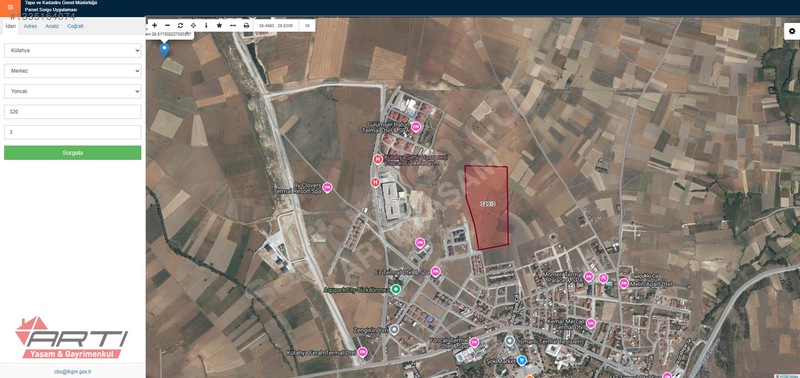Select Termal Marcan Otel marker

591,323
